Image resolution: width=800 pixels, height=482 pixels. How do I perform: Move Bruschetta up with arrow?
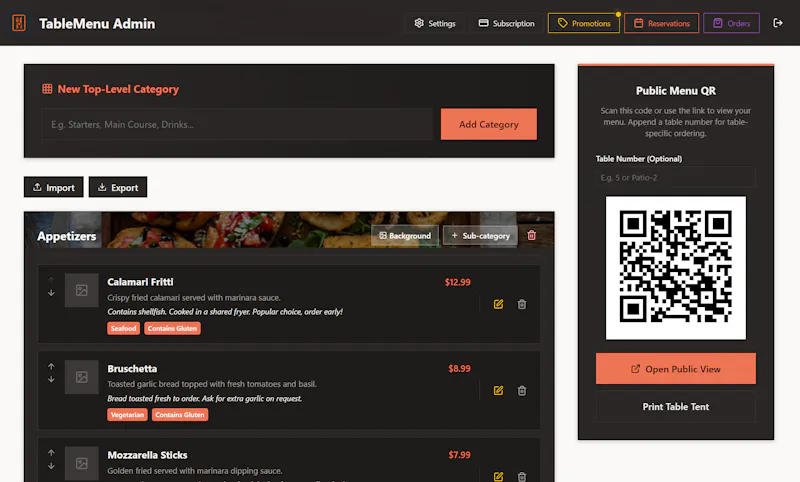pyautogui.click(x=51, y=366)
